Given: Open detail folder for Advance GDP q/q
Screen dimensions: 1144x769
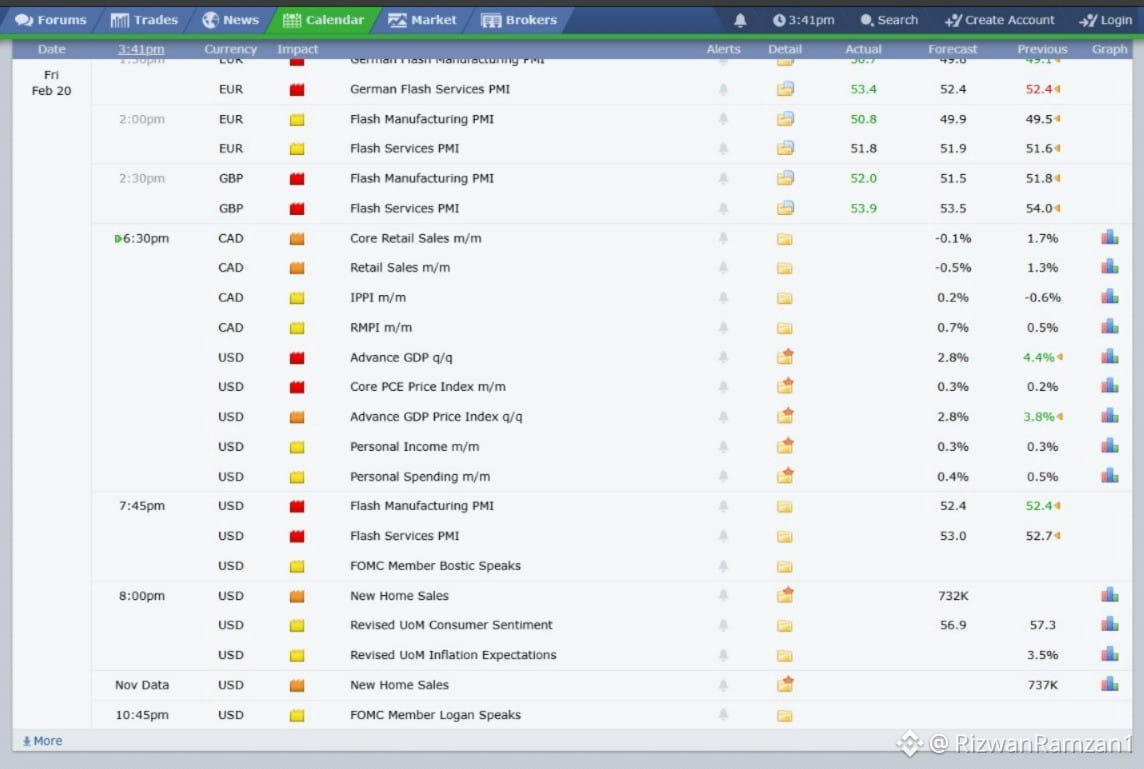Looking at the screenshot, I should tap(785, 357).
